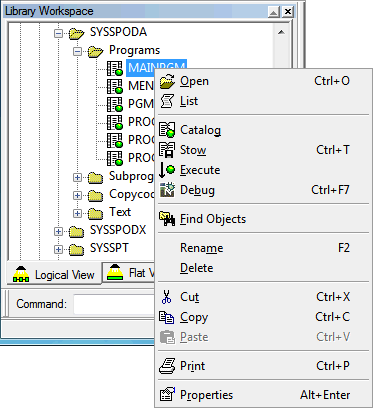Choose Delete from the context menu
Screen dimensions: 373x408
(x=263, y=268)
